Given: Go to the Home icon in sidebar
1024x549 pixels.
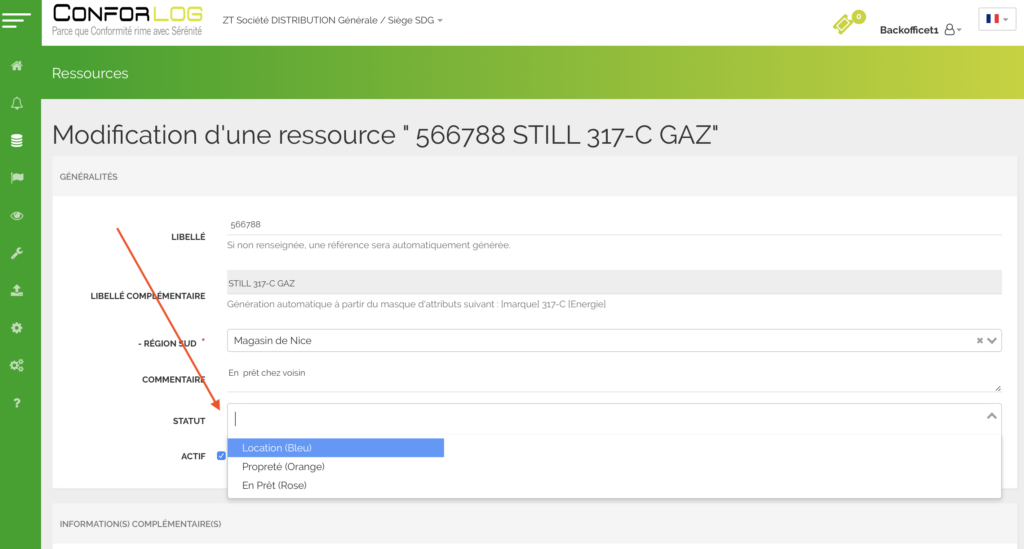Looking at the screenshot, I should point(17,66).
